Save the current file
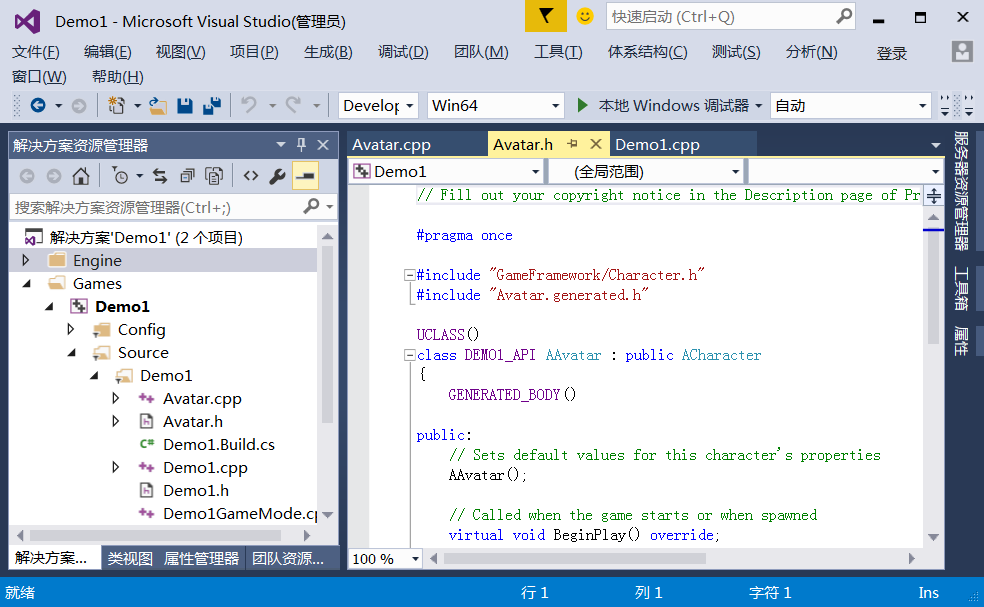This screenshot has width=984, height=607. 184,105
